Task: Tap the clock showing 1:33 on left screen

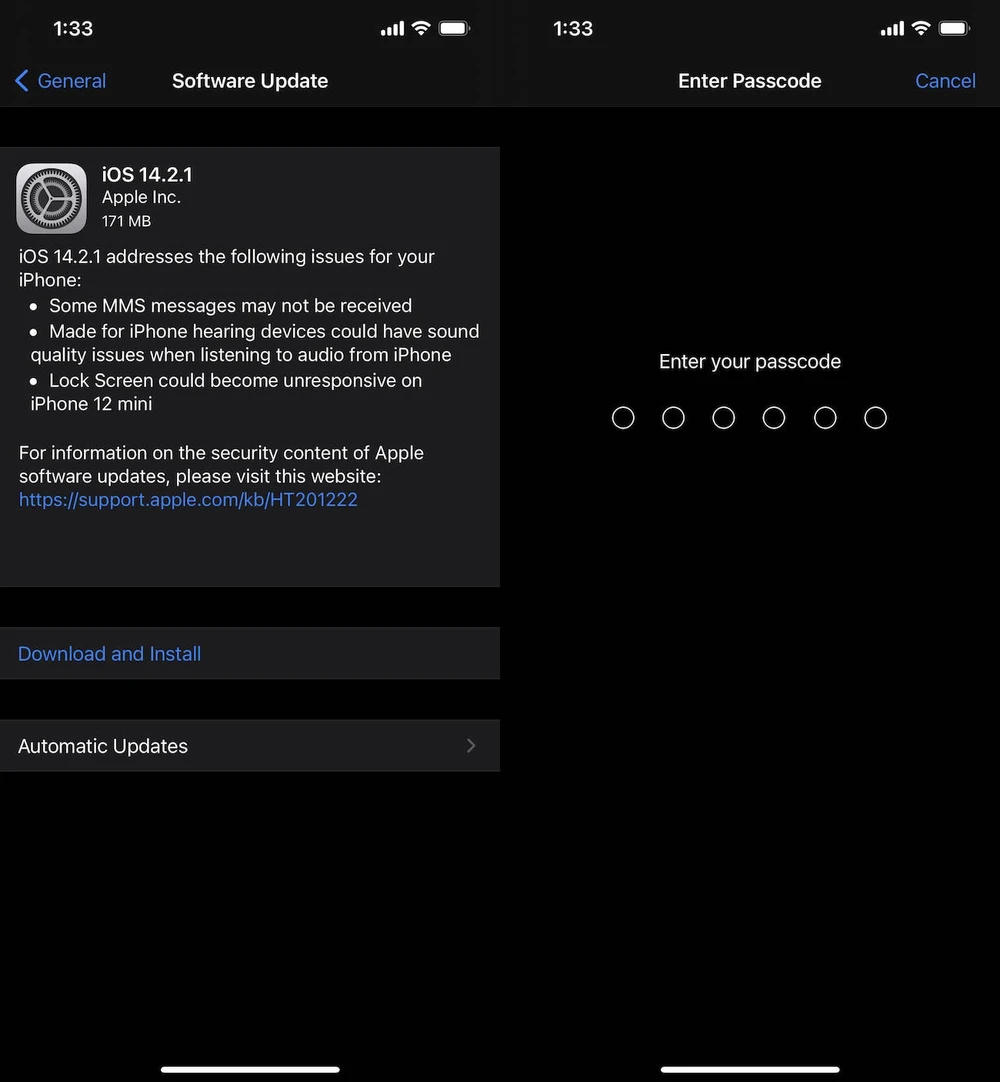Action: pyautogui.click(x=72, y=29)
